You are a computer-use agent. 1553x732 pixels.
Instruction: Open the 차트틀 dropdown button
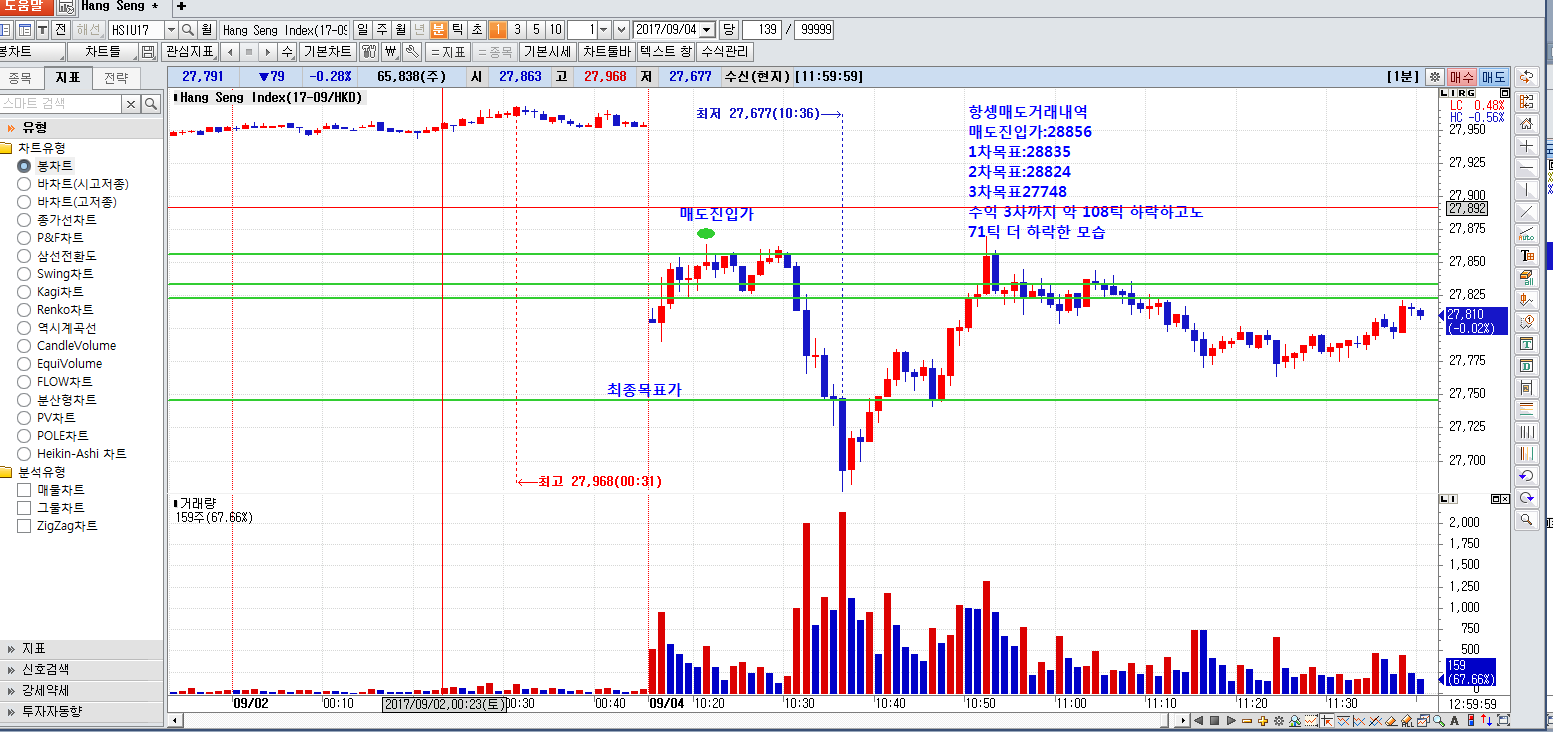[102, 51]
